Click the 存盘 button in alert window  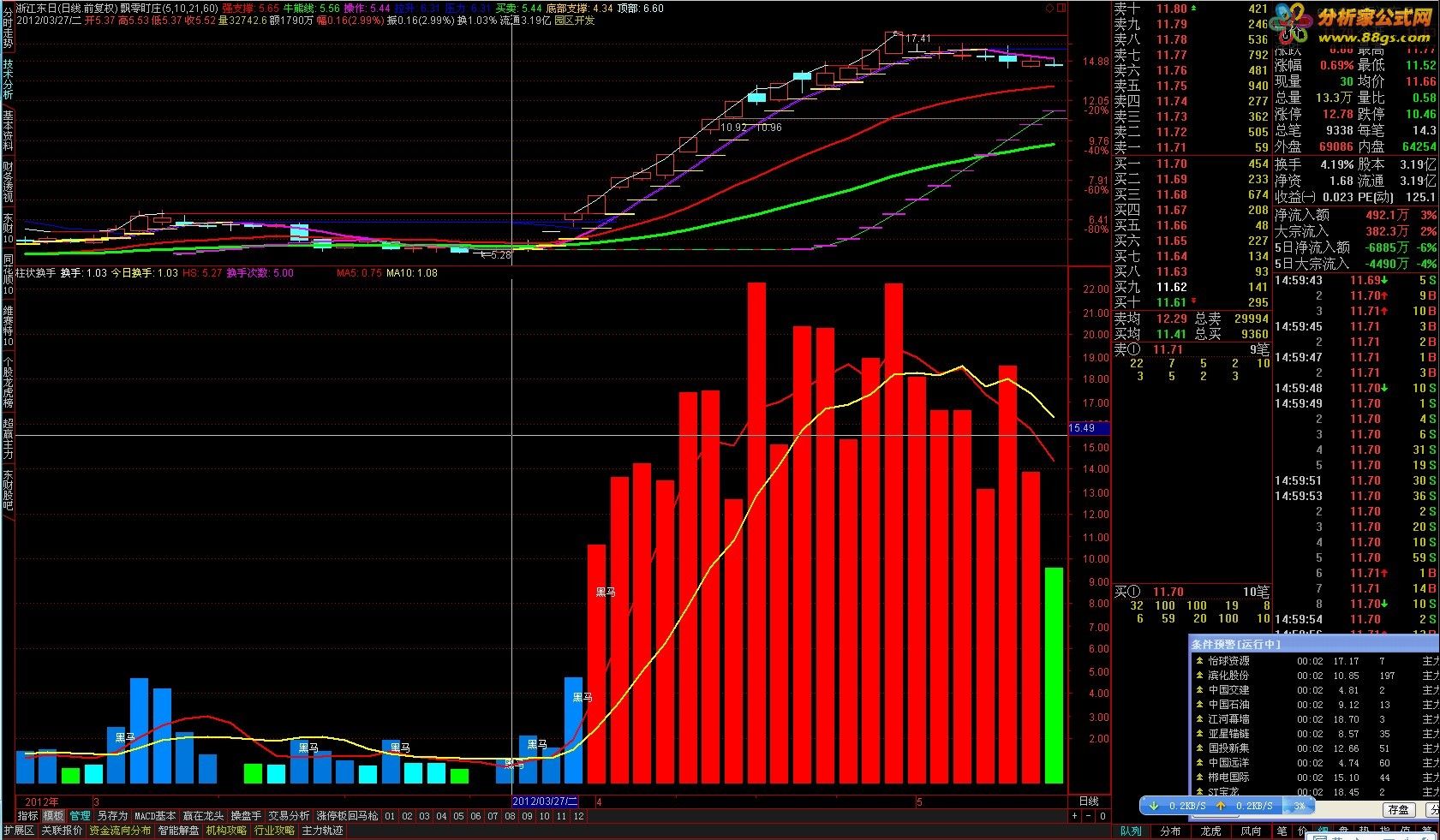tap(1398, 809)
